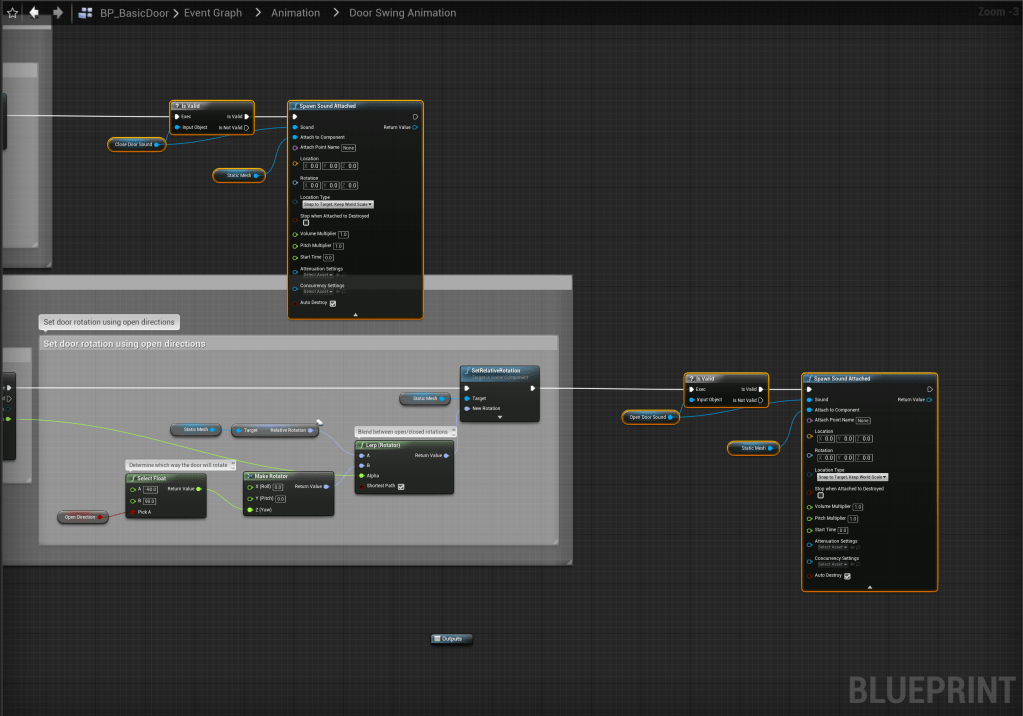Viewport: 1023px width, 716px height.
Task: Click the Select Float A value field
Action: pyautogui.click(x=151, y=489)
